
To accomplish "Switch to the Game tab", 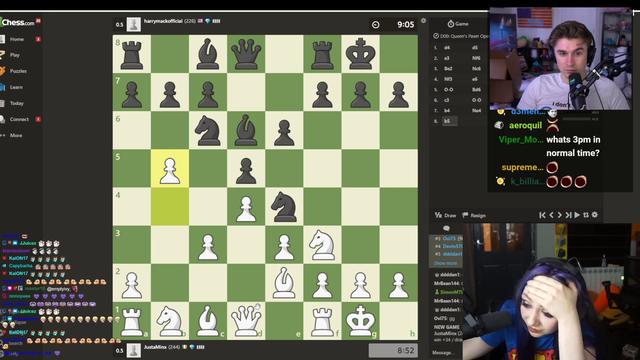I will 458,24.
